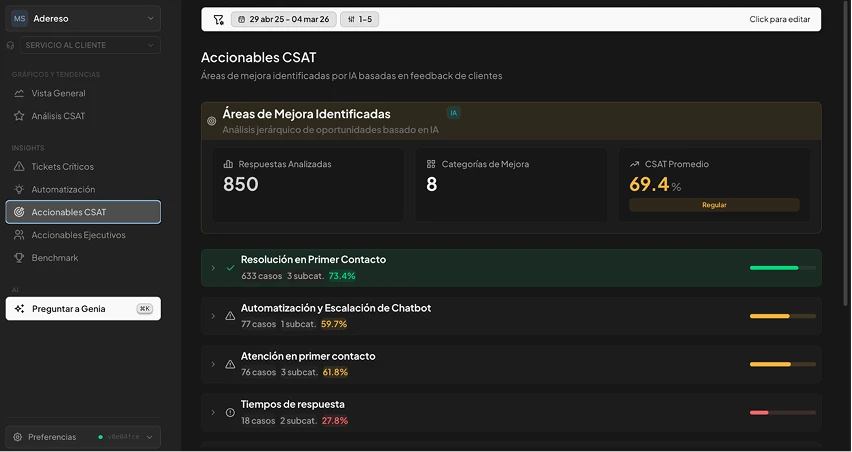Click the 69.4 CSAT Promedio value
The height and width of the screenshot is (452, 852).
coord(649,185)
